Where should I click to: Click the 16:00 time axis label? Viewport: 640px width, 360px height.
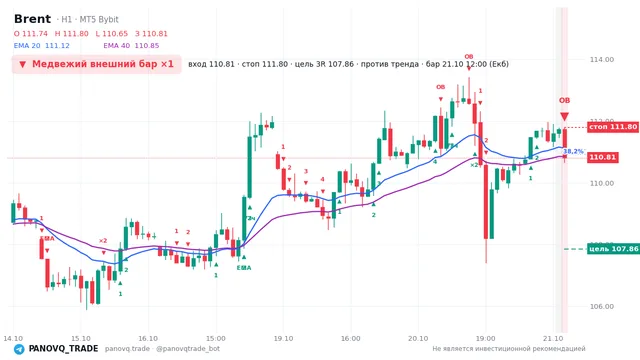click(351, 338)
